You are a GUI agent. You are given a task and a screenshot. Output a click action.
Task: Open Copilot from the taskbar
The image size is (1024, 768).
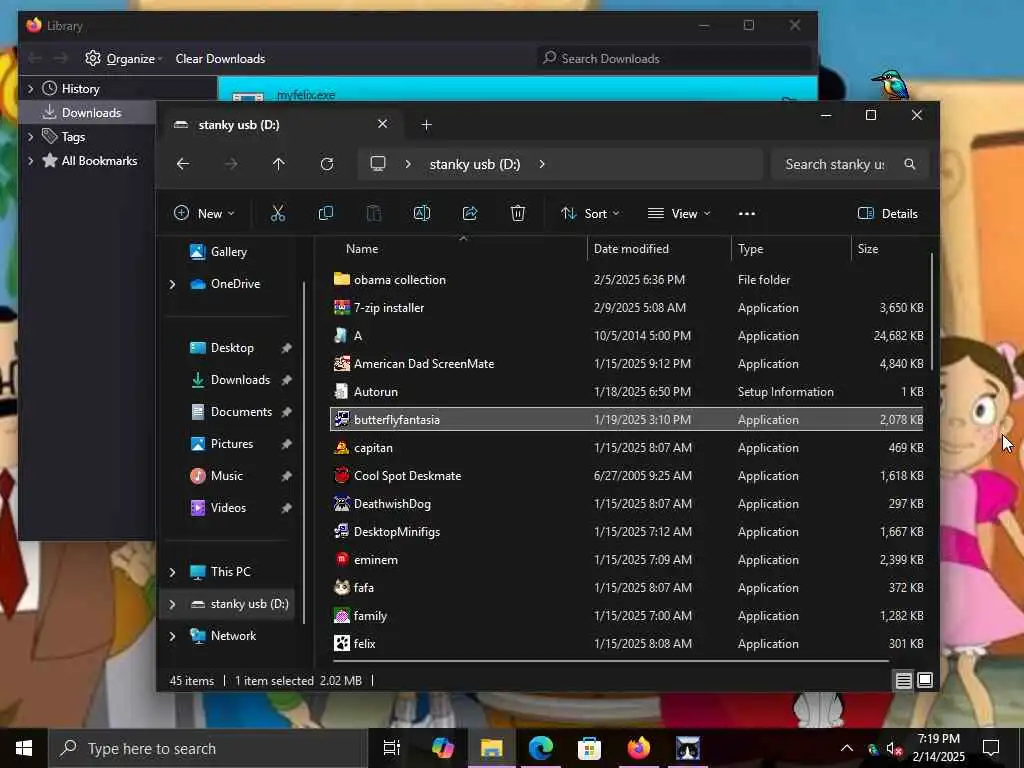click(x=443, y=748)
